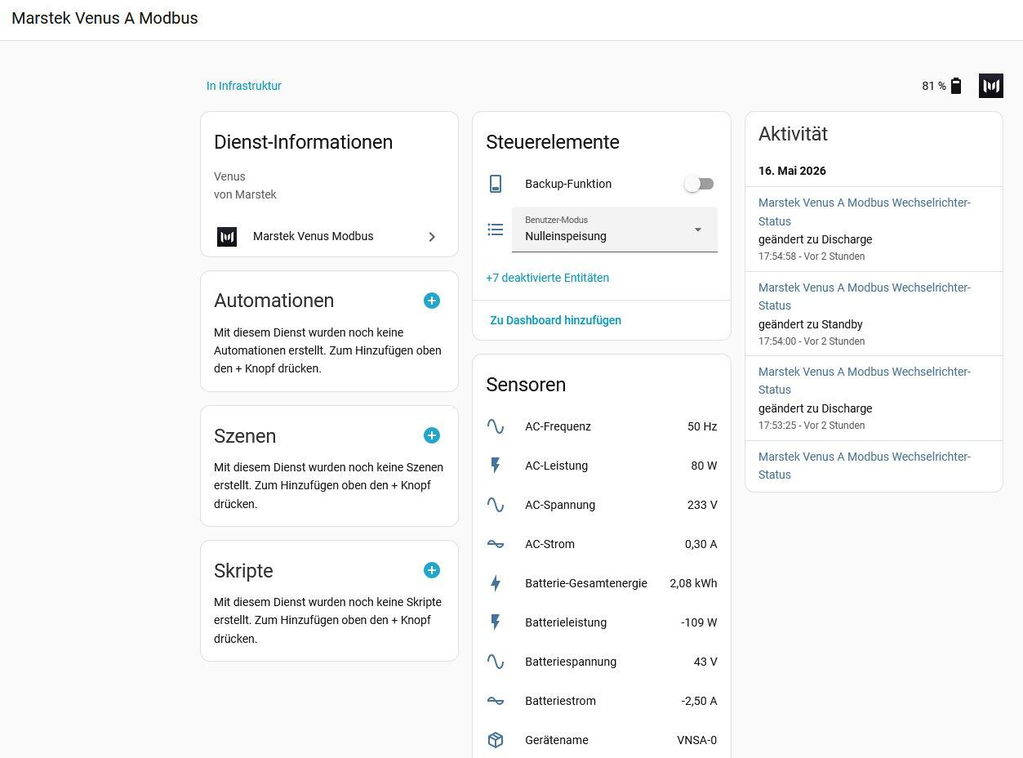Add a new scene with Szenen plus icon
This screenshot has width=1023, height=758.
click(x=431, y=435)
